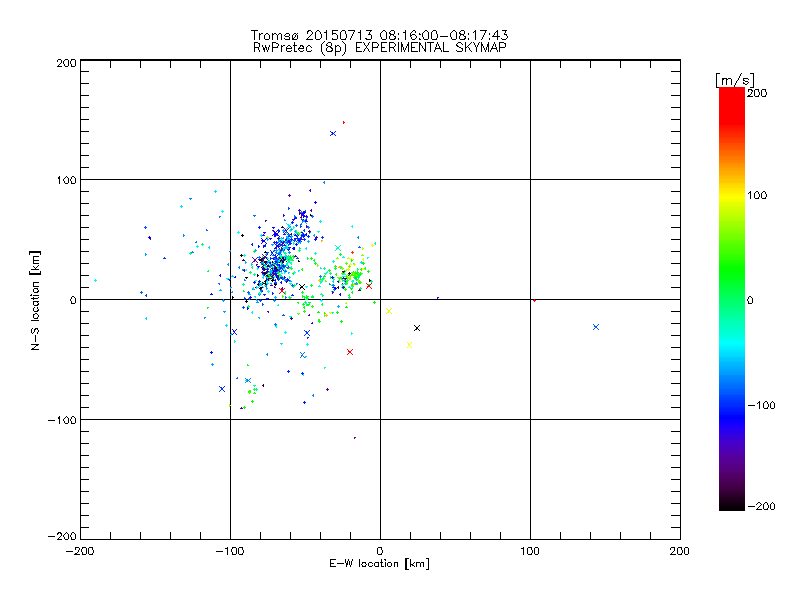Pick the red top section of the colorbar
Viewport: 800px width, 600px height.
click(x=732, y=105)
